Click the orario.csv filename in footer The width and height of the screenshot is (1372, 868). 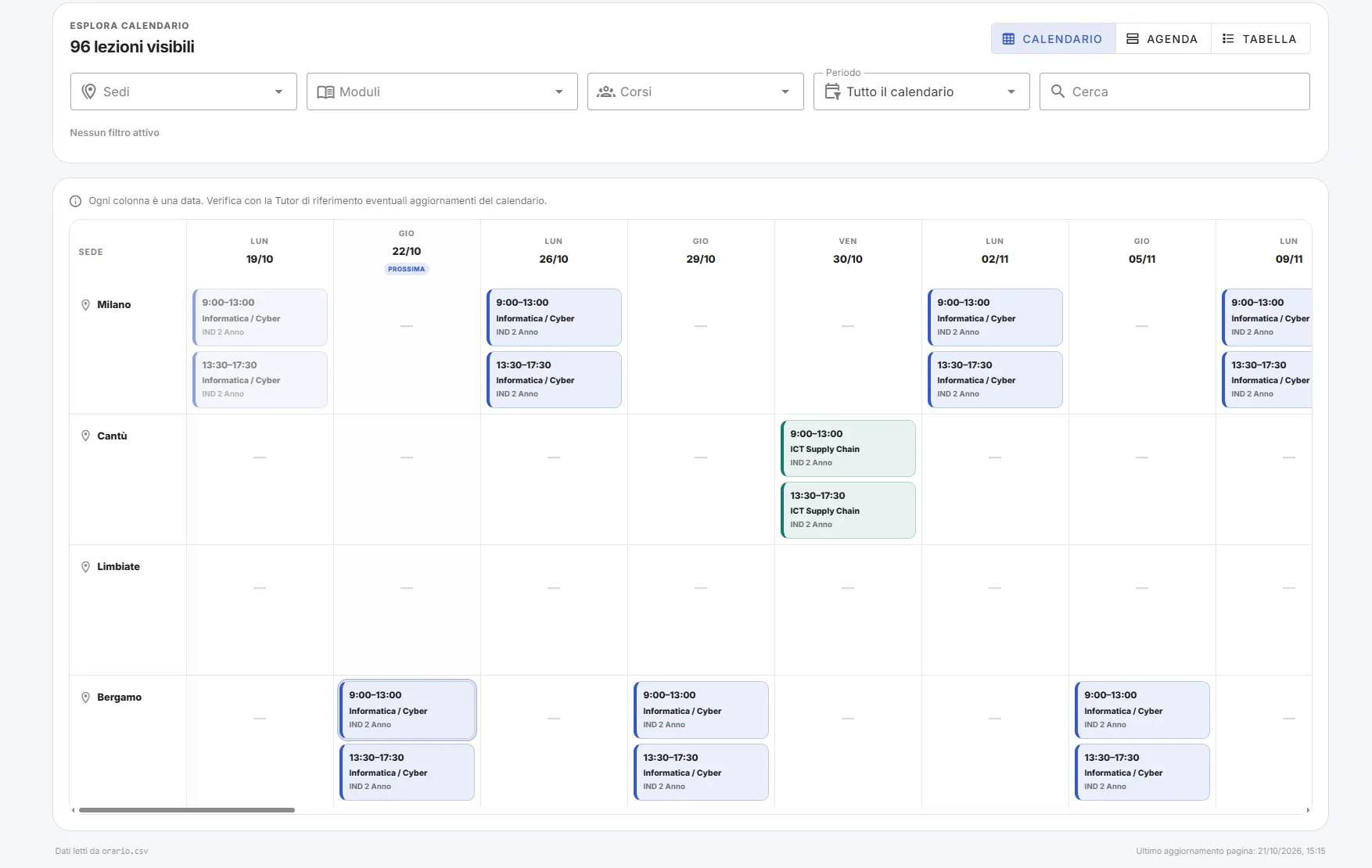pos(125,852)
